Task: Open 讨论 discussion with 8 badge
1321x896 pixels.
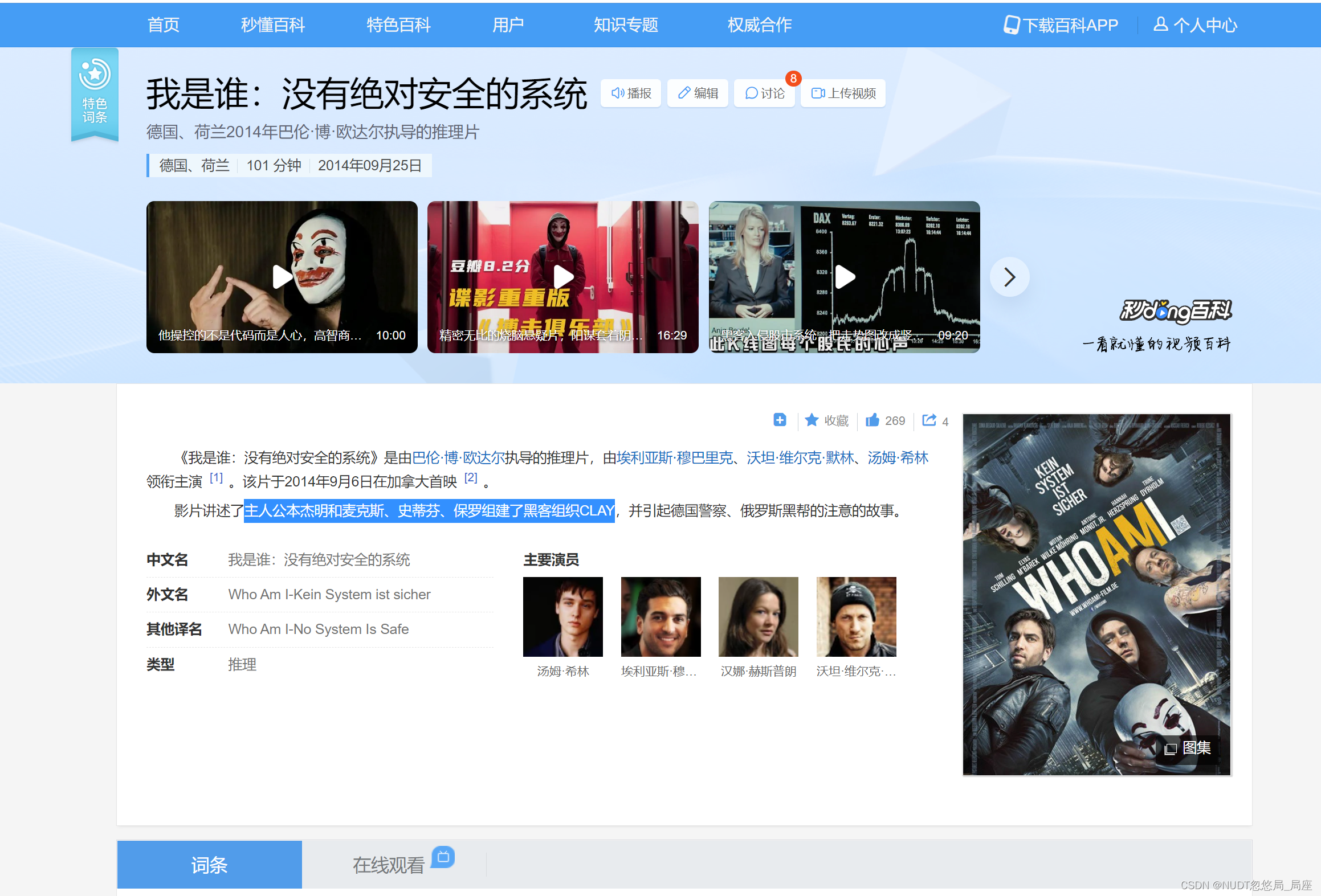Action: click(x=764, y=93)
